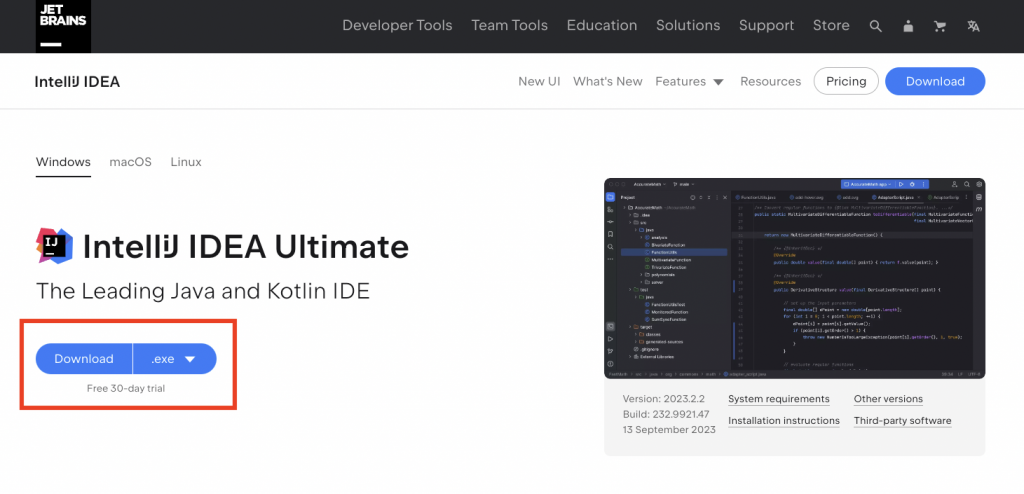
Task: Expand the Features dropdown
Action: click(x=689, y=82)
